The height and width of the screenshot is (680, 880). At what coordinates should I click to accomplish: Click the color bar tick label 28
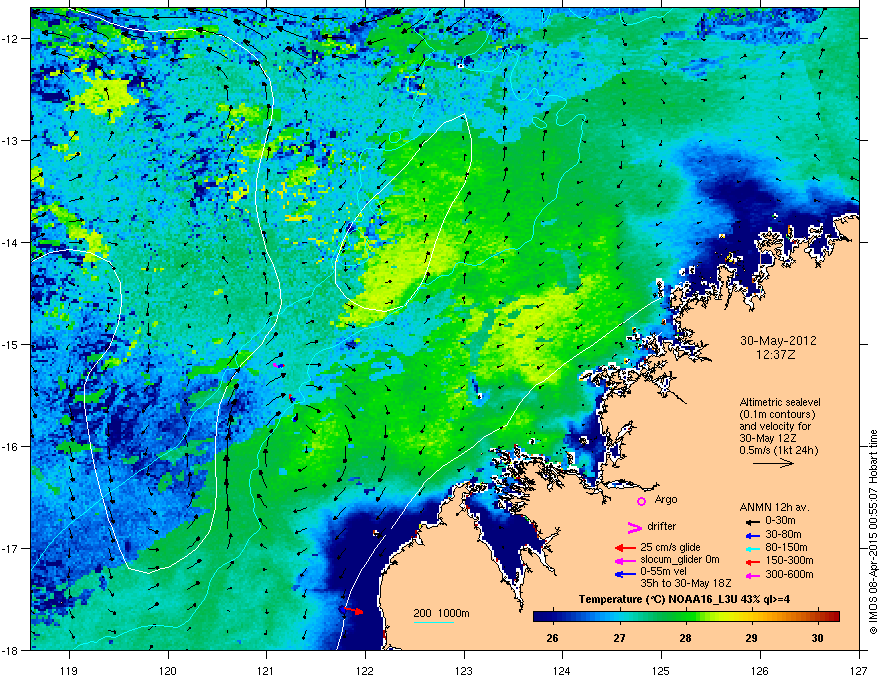(685, 638)
